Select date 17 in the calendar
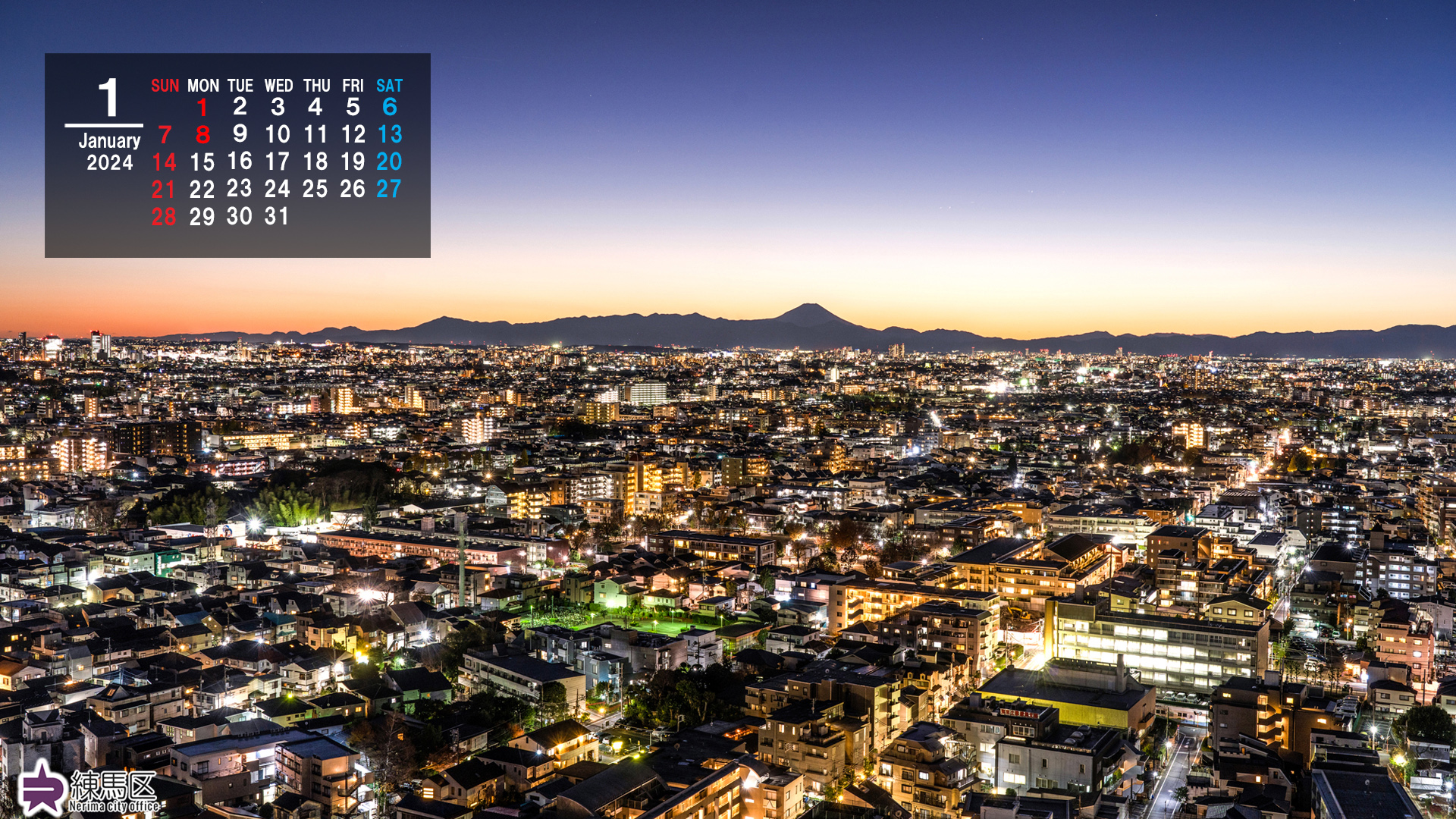Screen dimensions: 1456x819 [x=278, y=162]
